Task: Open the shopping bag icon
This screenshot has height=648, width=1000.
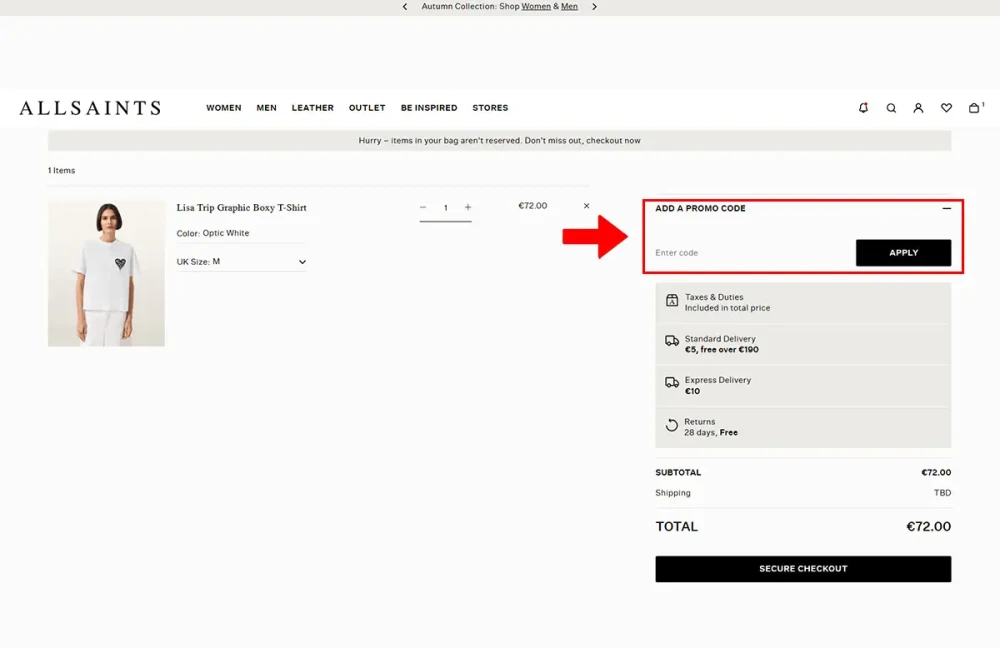Action: point(974,108)
